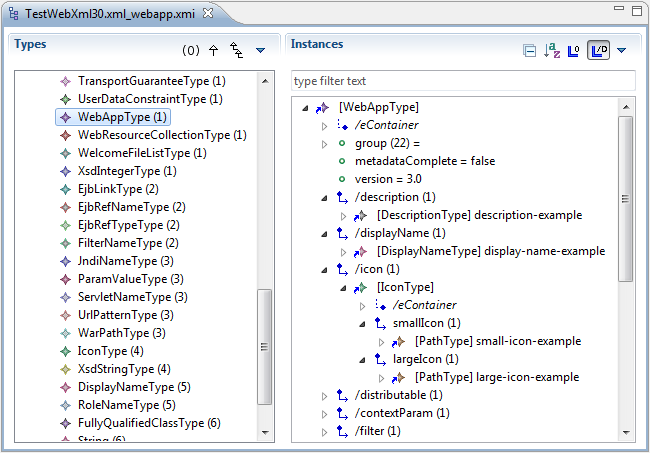The height and width of the screenshot is (453, 650).
Task: Click the up arrow icon in Types toolbar
Action: tap(213, 51)
